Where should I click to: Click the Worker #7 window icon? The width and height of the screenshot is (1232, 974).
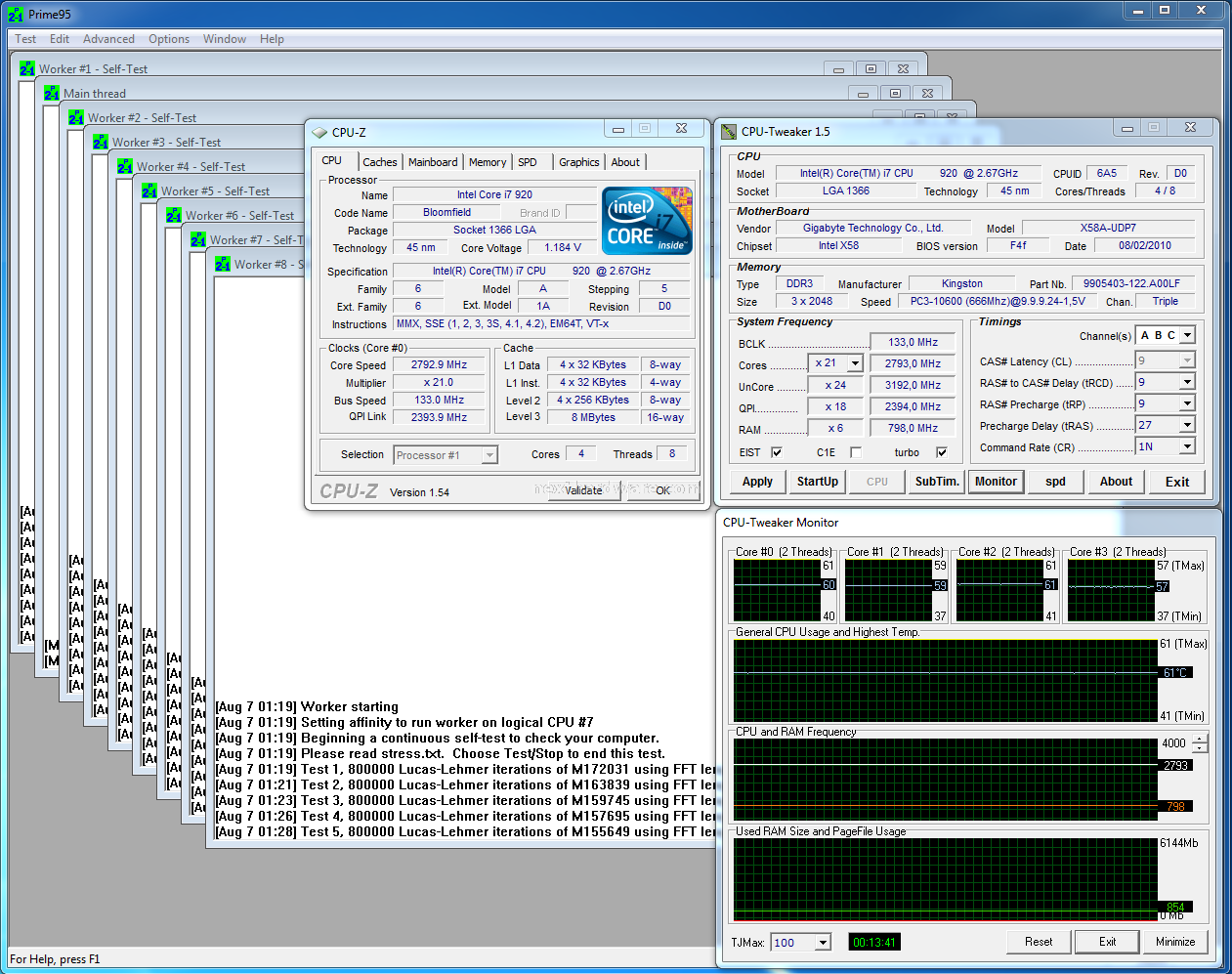point(198,239)
